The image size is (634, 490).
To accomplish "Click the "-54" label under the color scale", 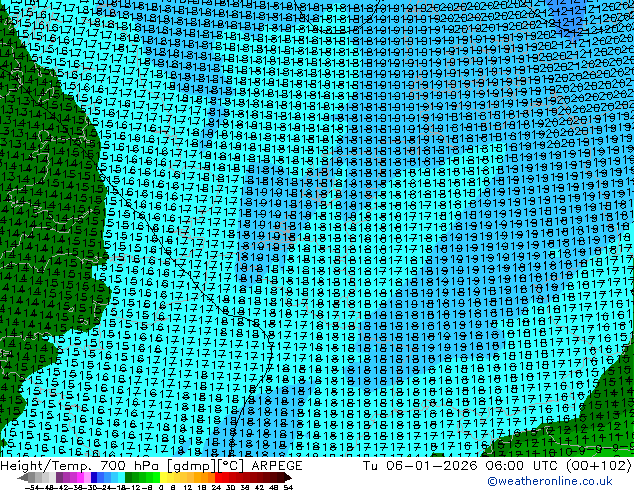I will 32,487.
